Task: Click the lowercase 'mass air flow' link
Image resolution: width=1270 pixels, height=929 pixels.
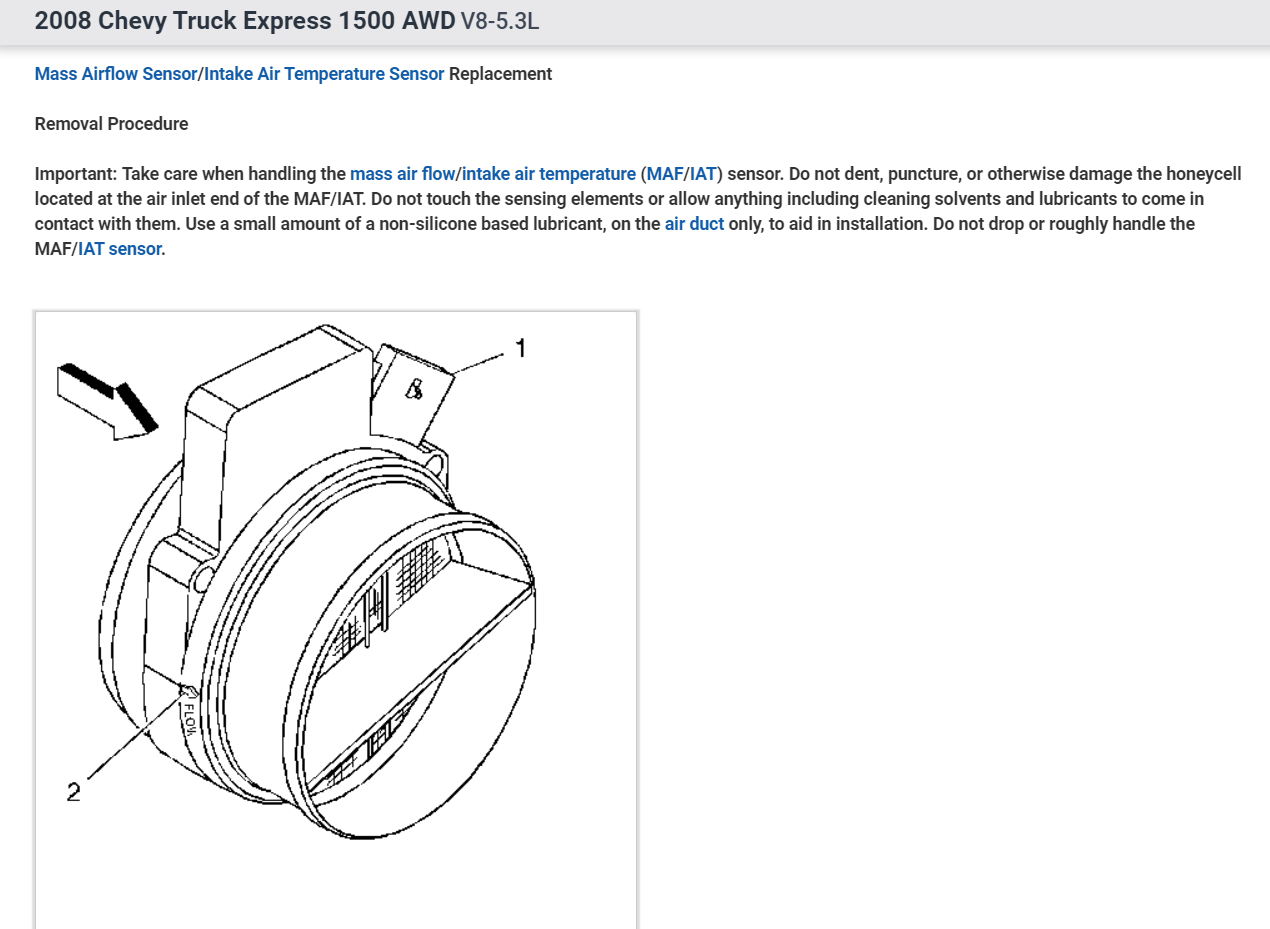Action: coord(402,174)
